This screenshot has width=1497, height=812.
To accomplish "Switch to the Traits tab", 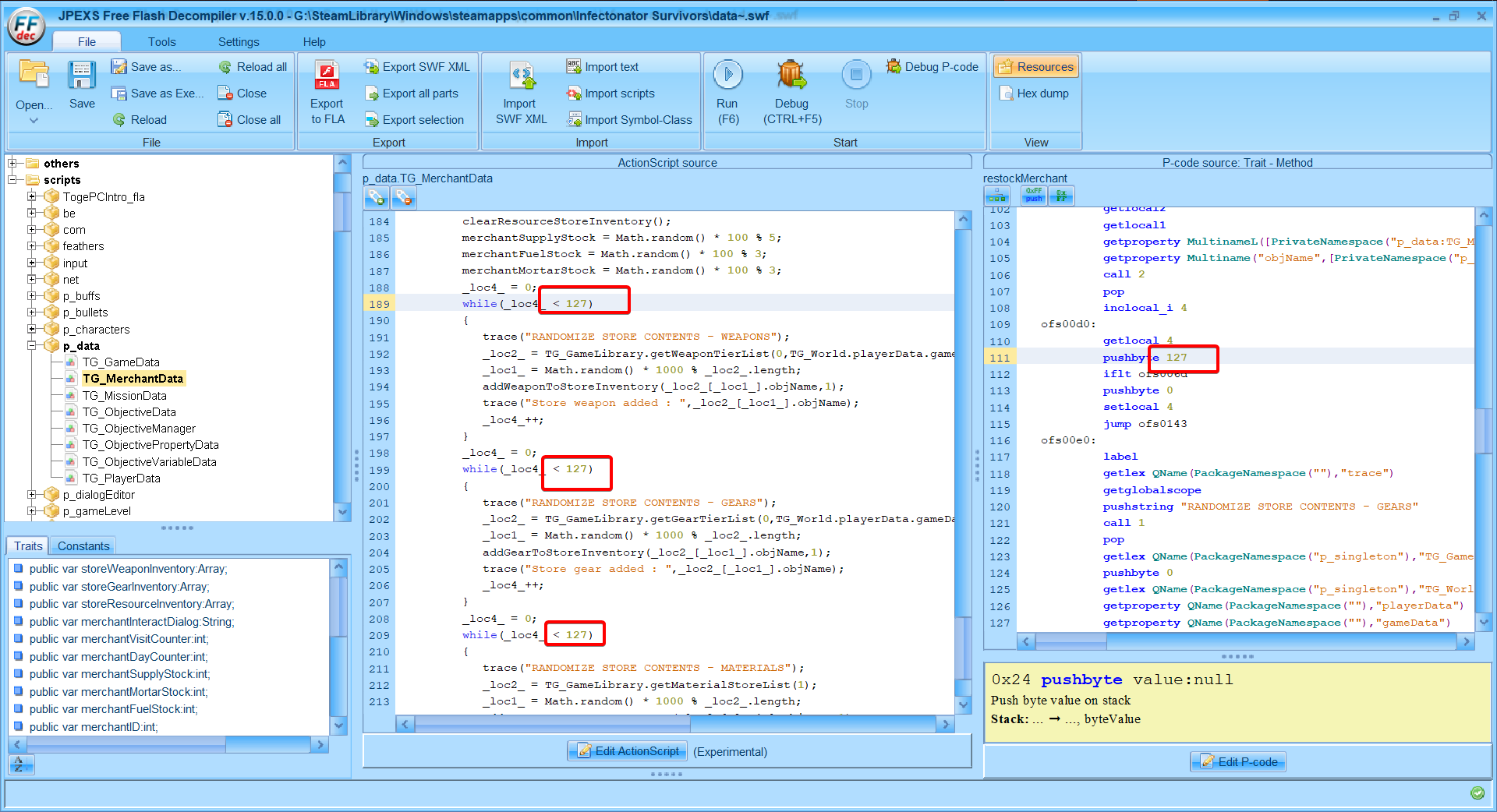I will tap(28, 546).
